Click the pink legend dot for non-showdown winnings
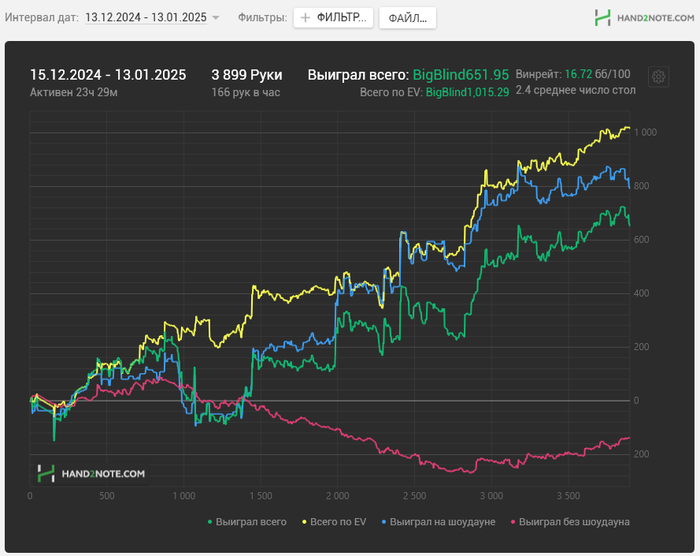The image size is (700, 556). pos(513,522)
